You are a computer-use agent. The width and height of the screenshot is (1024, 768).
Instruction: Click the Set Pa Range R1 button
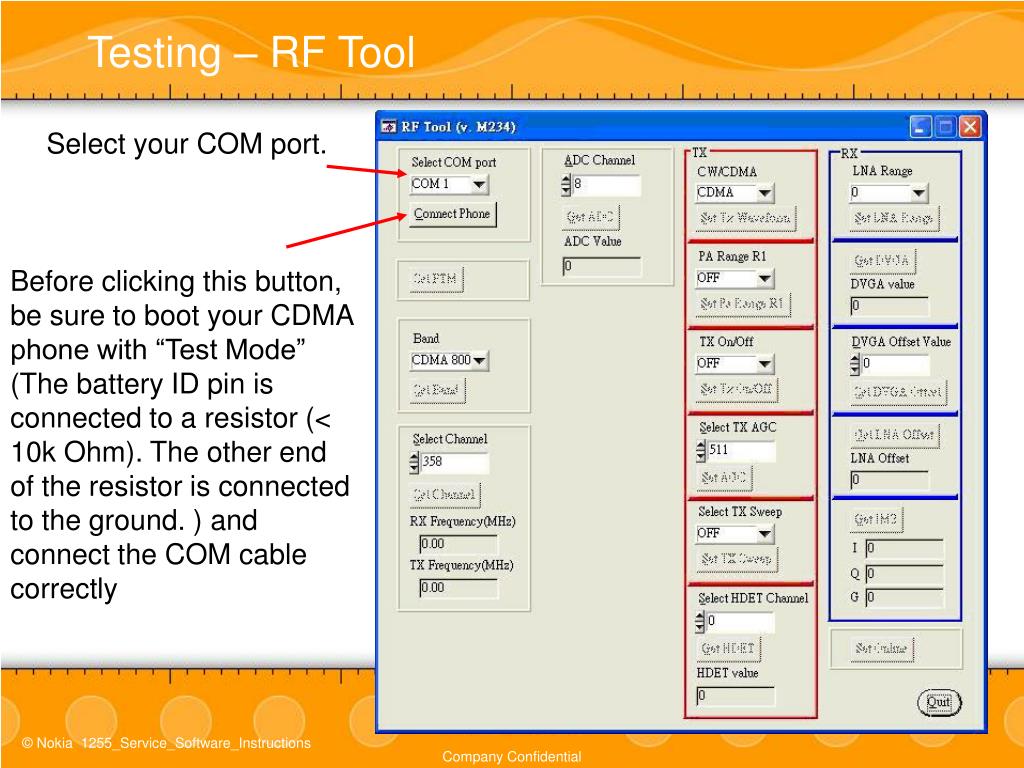coord(743,304)
